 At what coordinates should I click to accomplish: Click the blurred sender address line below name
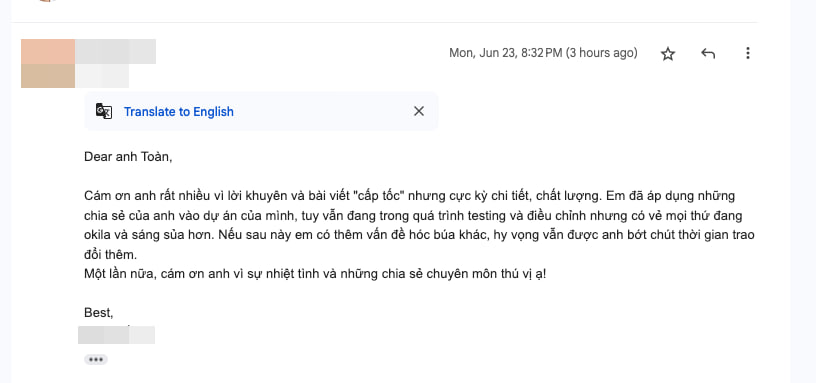click(102, 76)
